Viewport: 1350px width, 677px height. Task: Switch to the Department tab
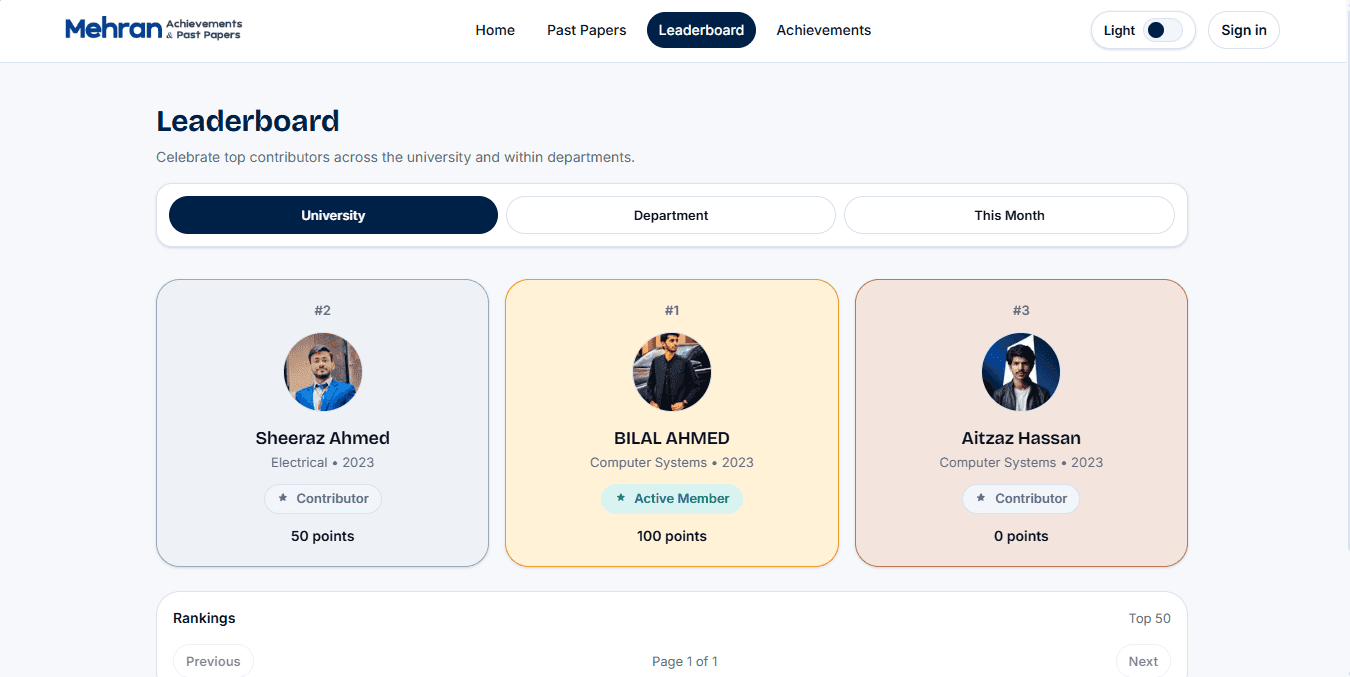point(671,215)
